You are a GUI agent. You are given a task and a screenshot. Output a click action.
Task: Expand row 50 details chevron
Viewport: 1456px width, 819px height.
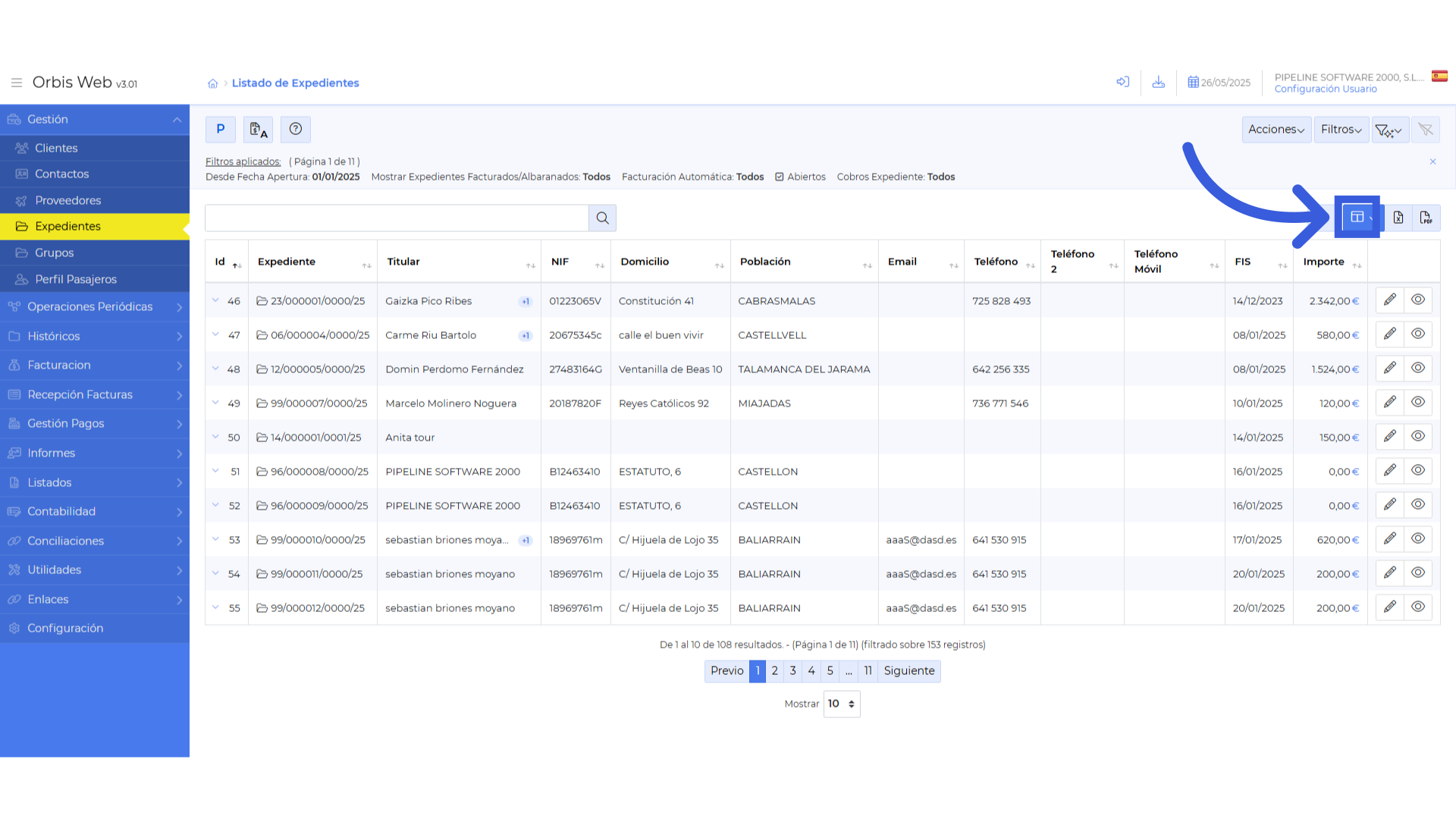pyautogui.click(x=215, y=438)
